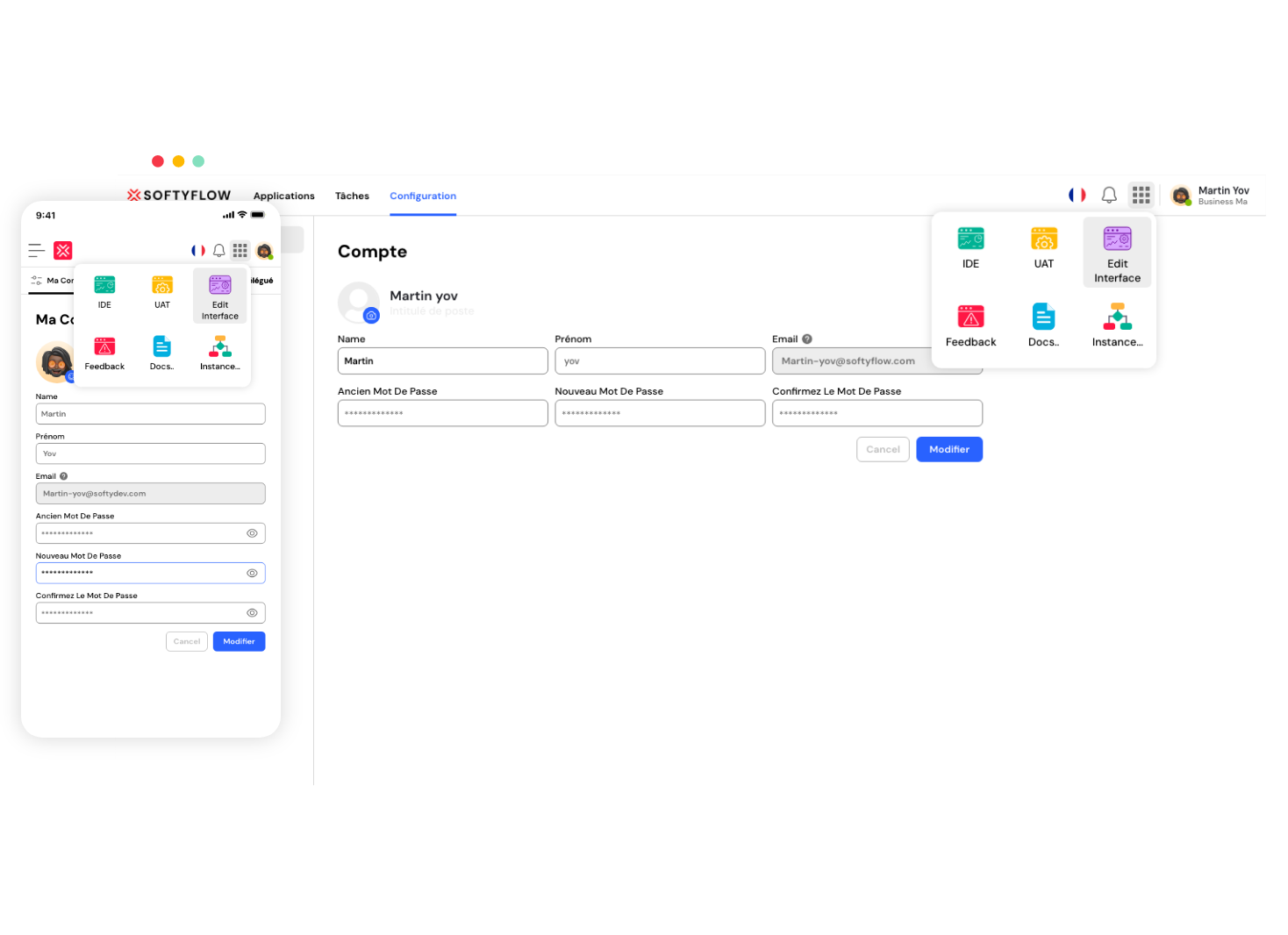The height and width of the screenshot is (935, 1288).
Task: Tap mobile Modifier button
Action: pyautogui.click(x=239, y=641)
